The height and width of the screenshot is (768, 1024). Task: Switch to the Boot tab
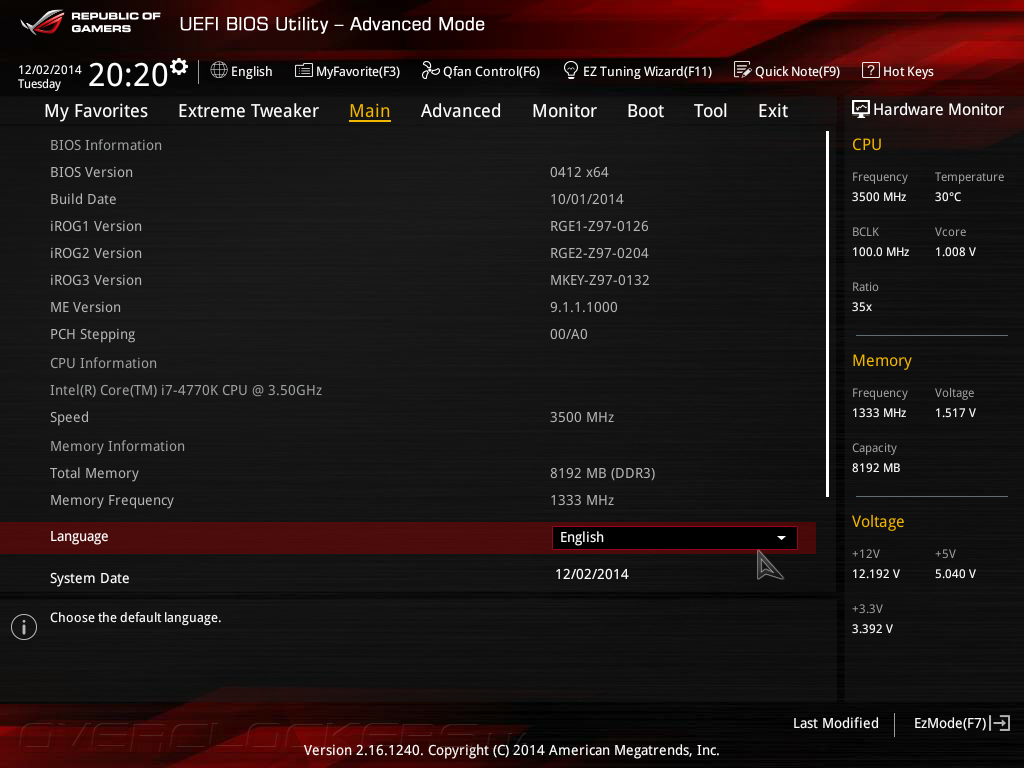coord(645,111)
